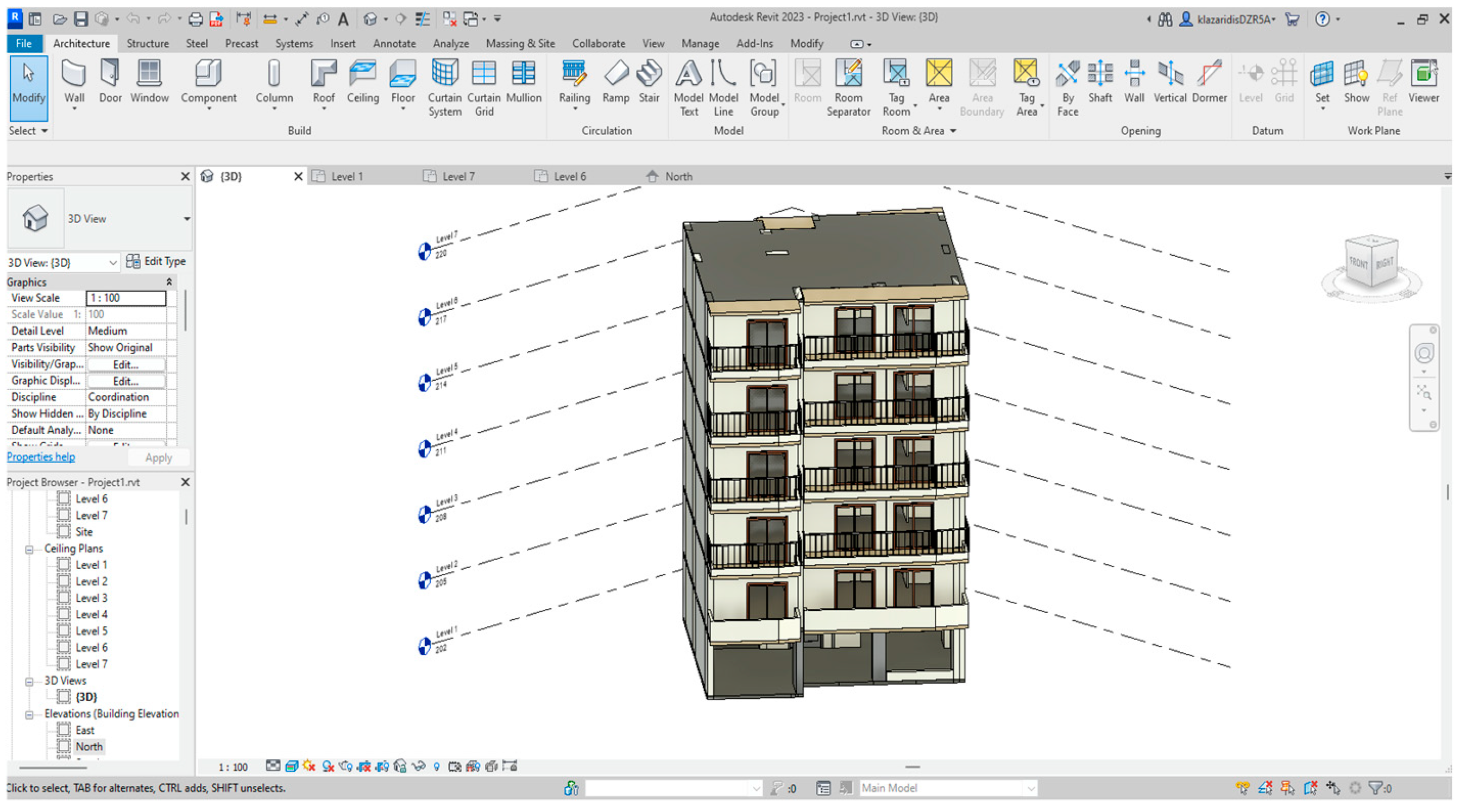
Task: Click the Edit Type button
Action: [x=156, y=261]
